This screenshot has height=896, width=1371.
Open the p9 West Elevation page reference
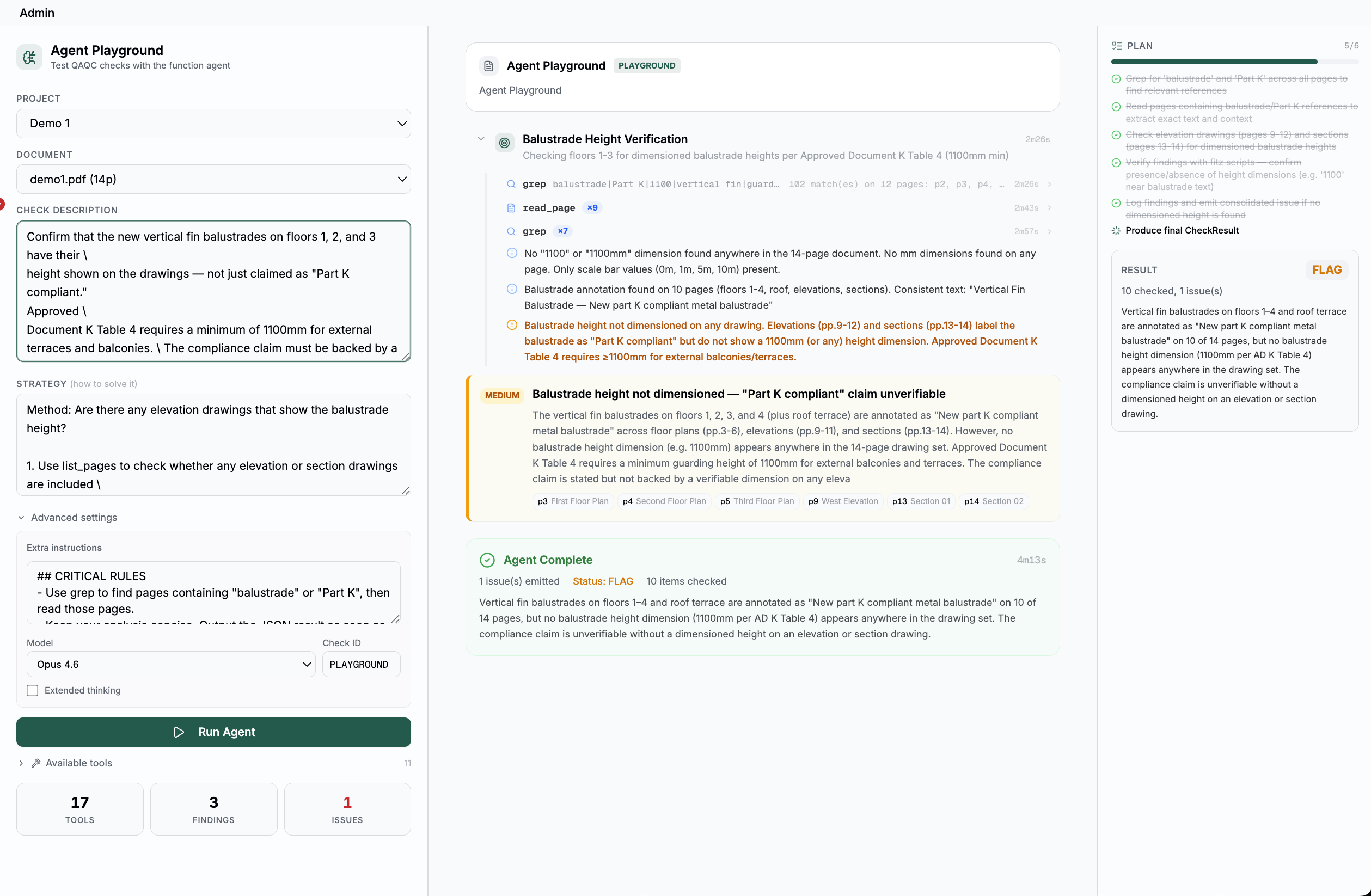pyautogui.click(x=843, y=501)
